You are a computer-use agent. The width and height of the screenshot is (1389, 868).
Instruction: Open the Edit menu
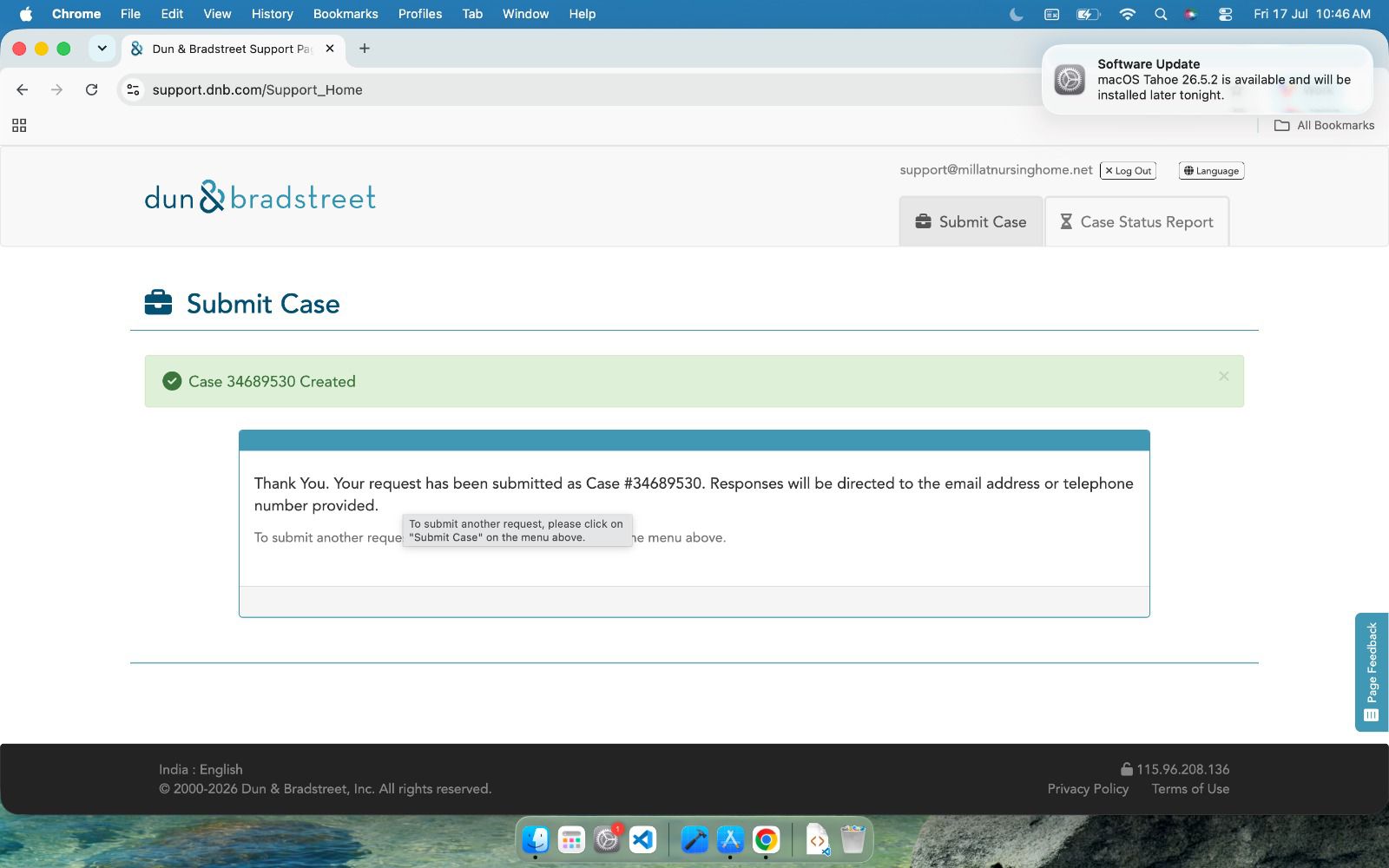point(172,14)
